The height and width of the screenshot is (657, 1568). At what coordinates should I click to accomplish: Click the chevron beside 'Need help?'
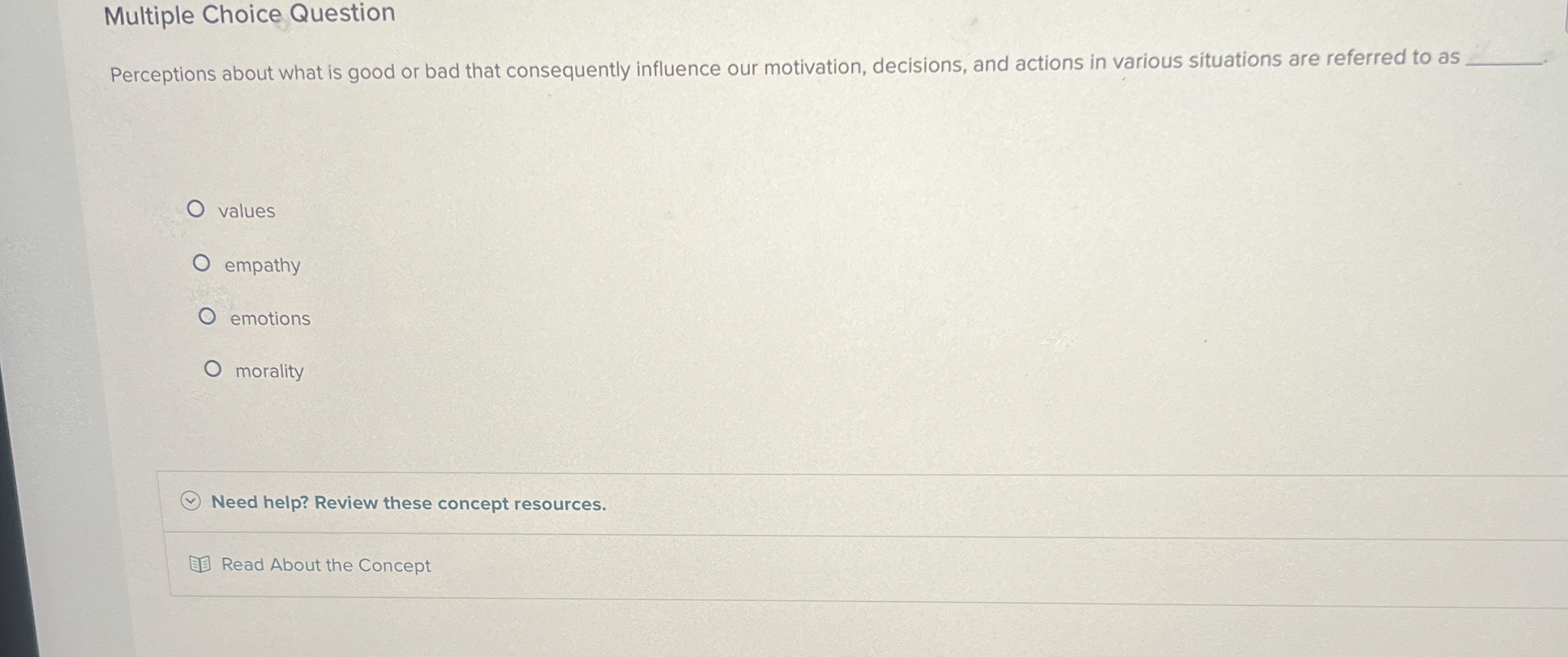[189, 502]
